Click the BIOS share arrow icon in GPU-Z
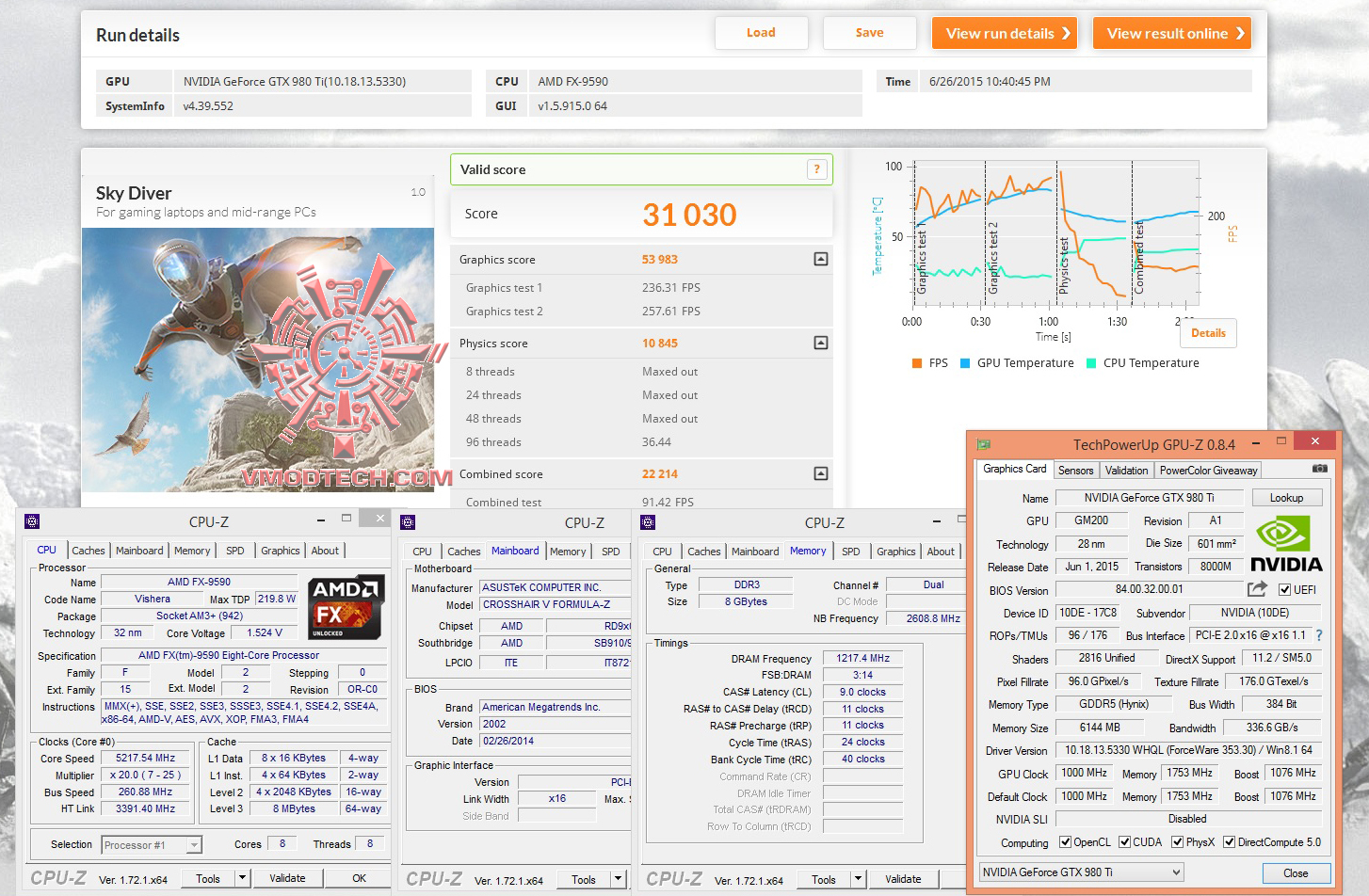 pyautogui.click(x=1257, y=589)
